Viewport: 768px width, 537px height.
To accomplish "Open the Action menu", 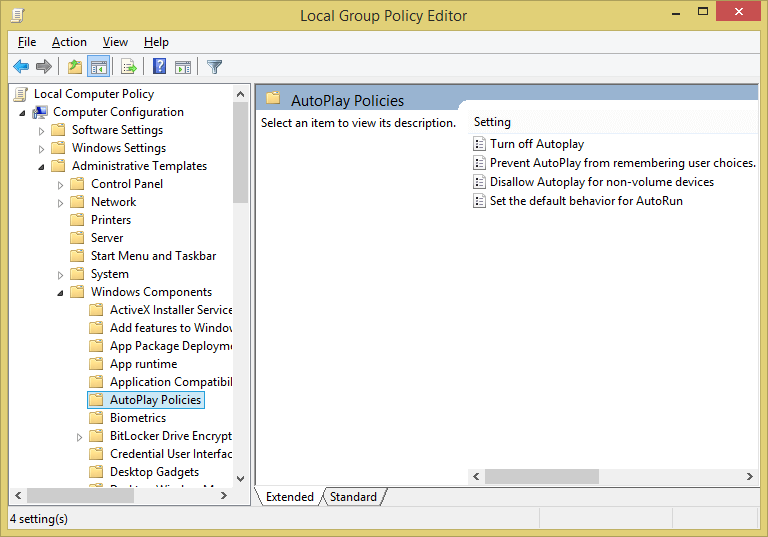I will 70,42.
